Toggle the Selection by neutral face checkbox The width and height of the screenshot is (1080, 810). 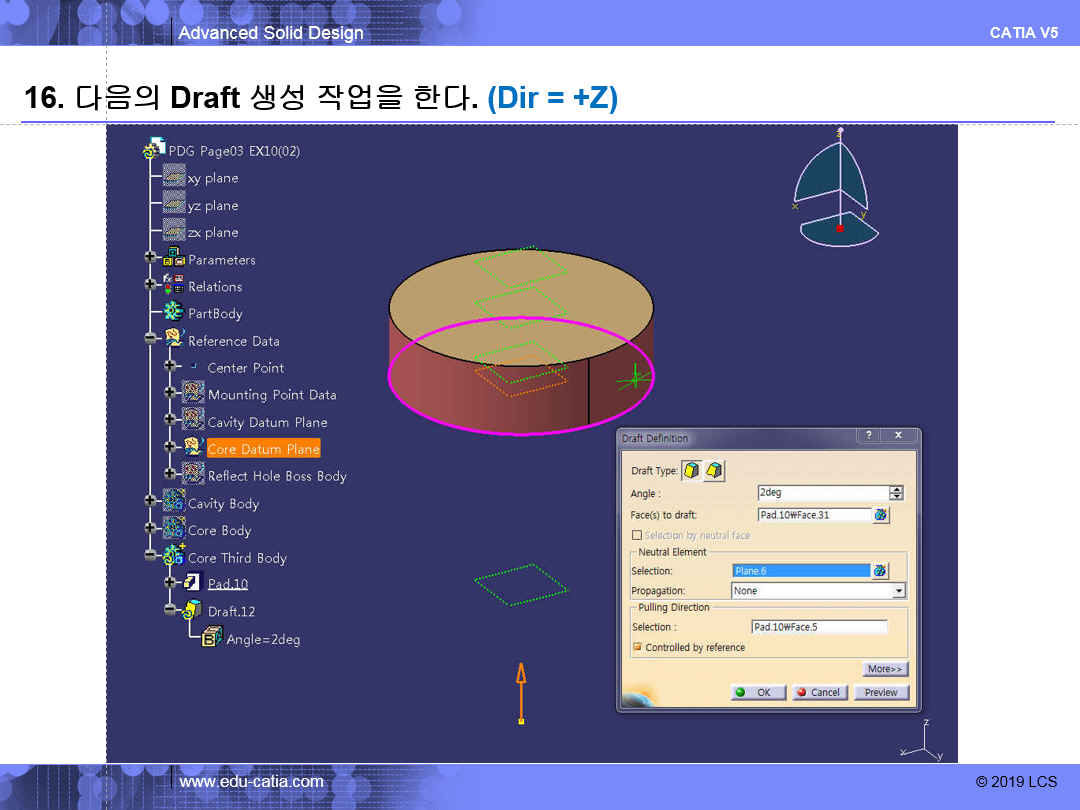[x=637, y=535]
